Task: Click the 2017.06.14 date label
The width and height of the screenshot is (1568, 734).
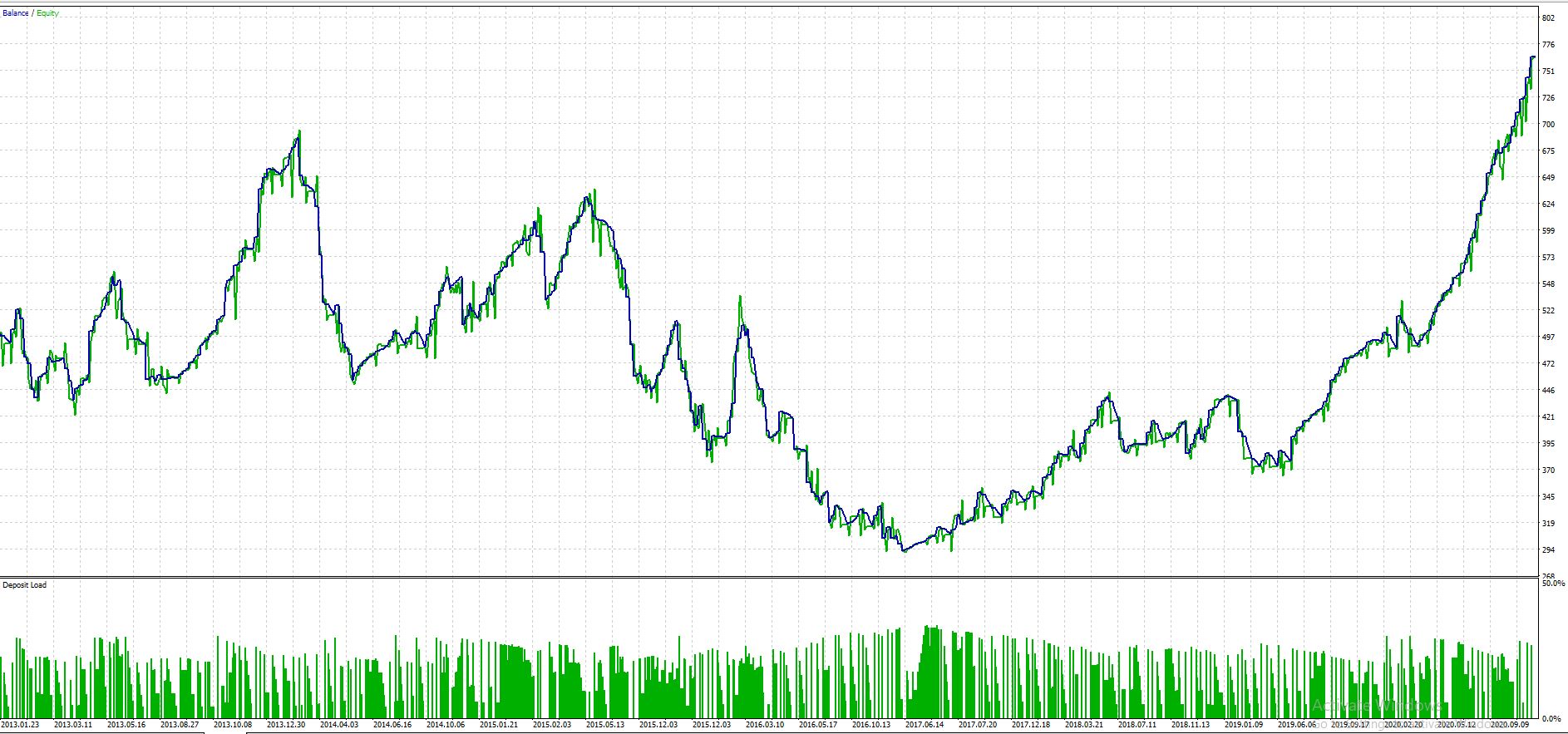Action: (925, 725)
